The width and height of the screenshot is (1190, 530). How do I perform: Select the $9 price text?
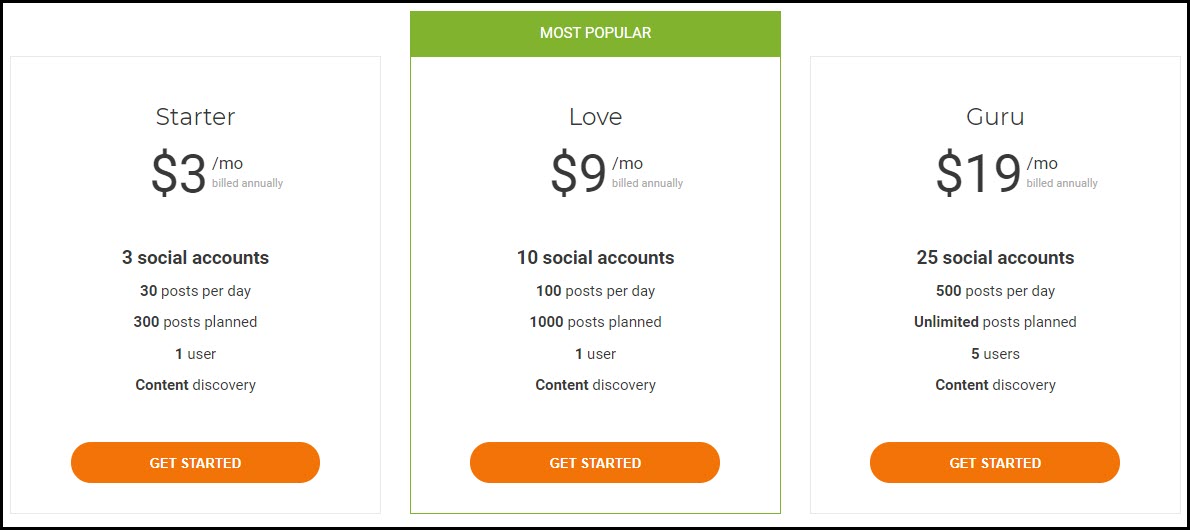[x=578, y=174]
